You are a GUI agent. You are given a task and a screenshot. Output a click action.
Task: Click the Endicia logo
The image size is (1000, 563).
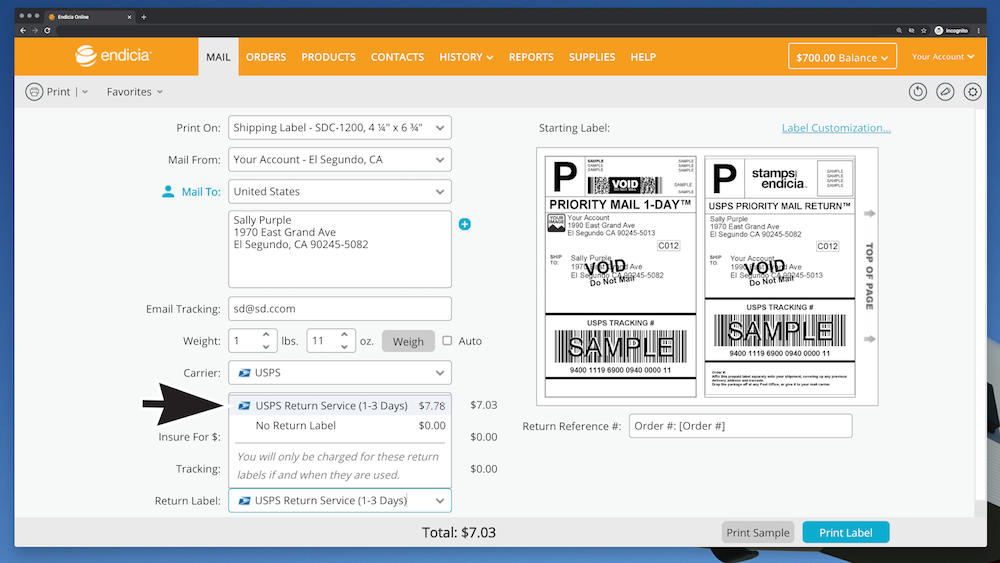coord(113,56)
